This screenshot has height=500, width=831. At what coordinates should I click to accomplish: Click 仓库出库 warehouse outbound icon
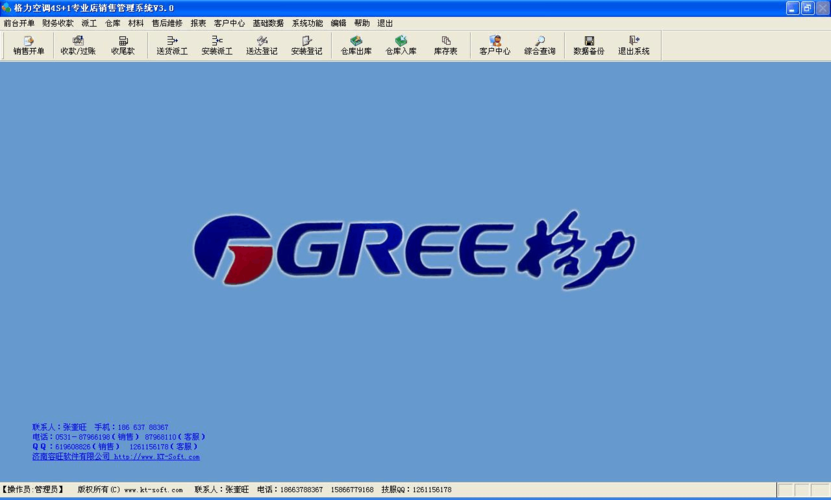click(x=356, y=45)
